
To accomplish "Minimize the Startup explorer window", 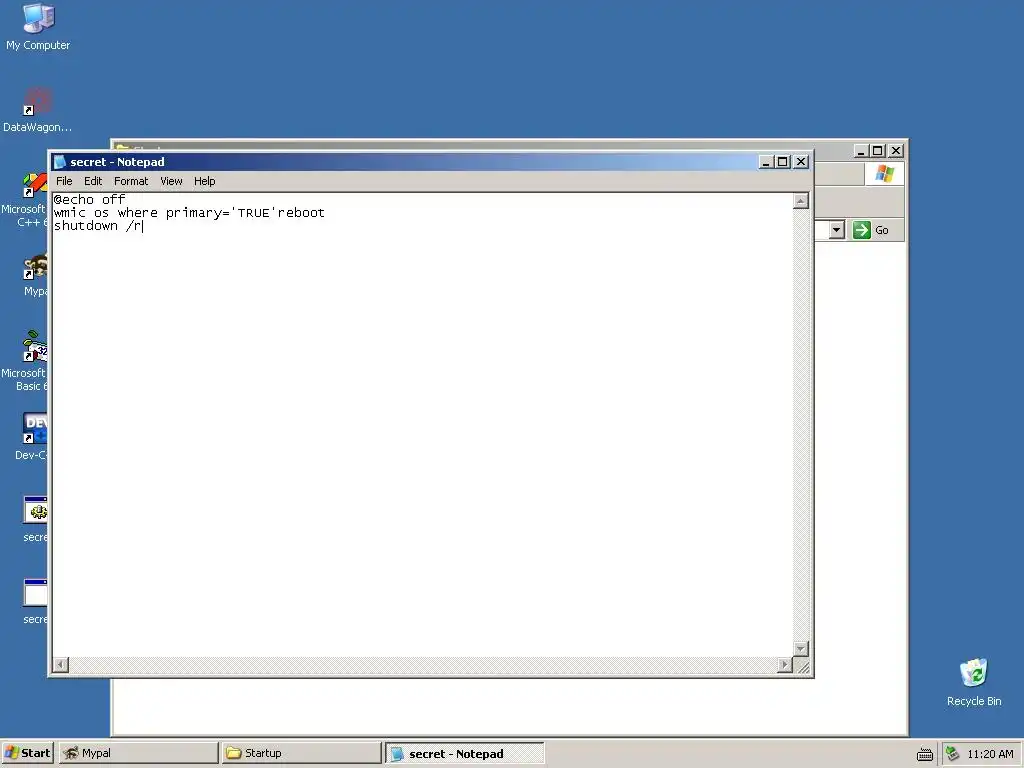I will click(861, 151).
